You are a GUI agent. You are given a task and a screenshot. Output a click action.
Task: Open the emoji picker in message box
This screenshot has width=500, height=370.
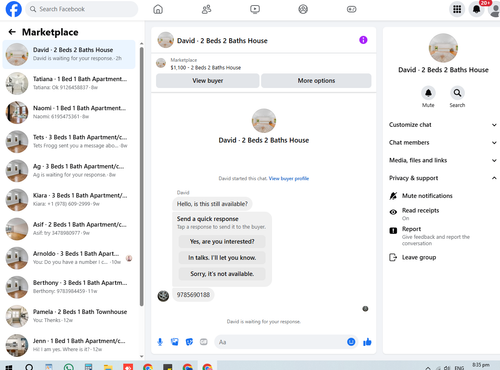click(351, 342)
